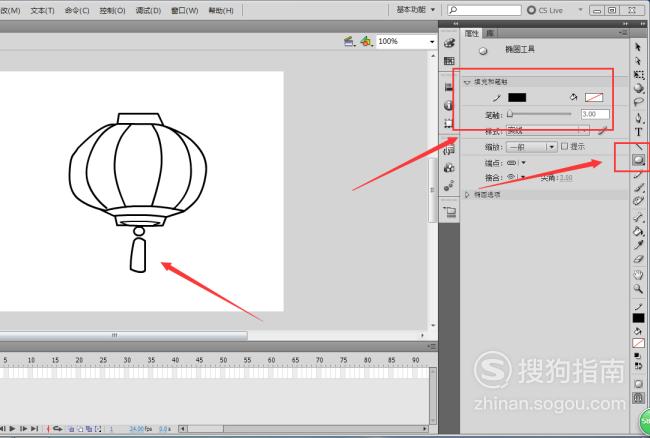650x438 pixels.
Task: Toggle snap to objects magnet
Action: click(638, 398)
